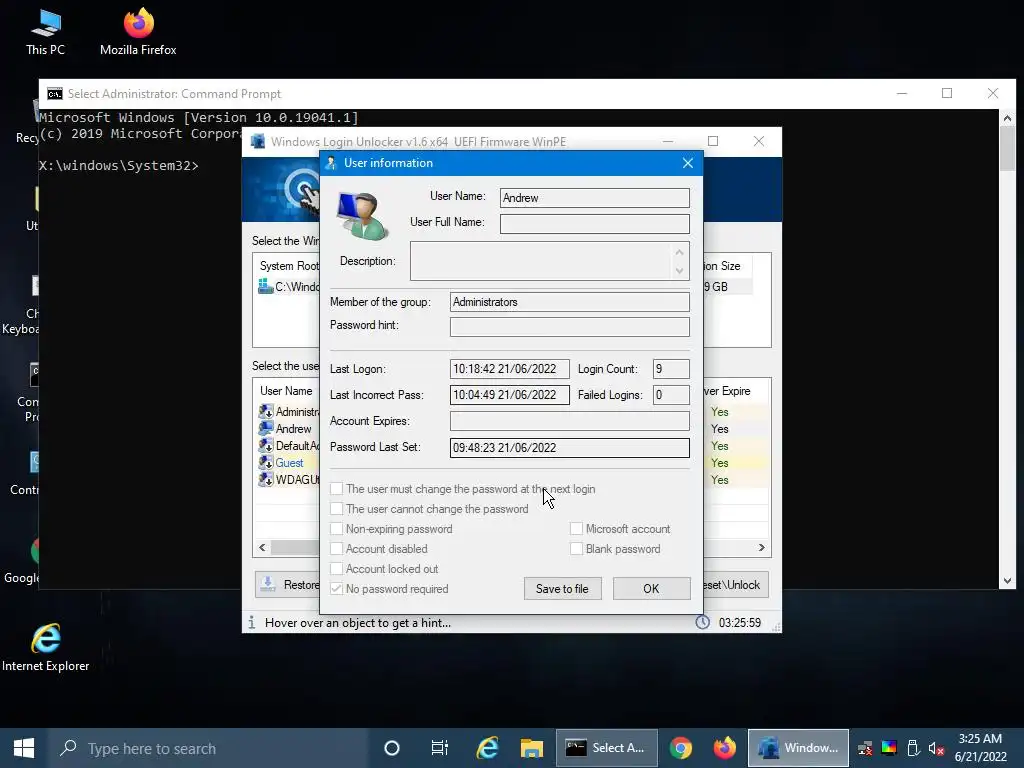Image resolution: width=1024 pixels, height=768 pixels.
Task: Click the Cortana circle taskbar icon
Action: pos(392,748)
